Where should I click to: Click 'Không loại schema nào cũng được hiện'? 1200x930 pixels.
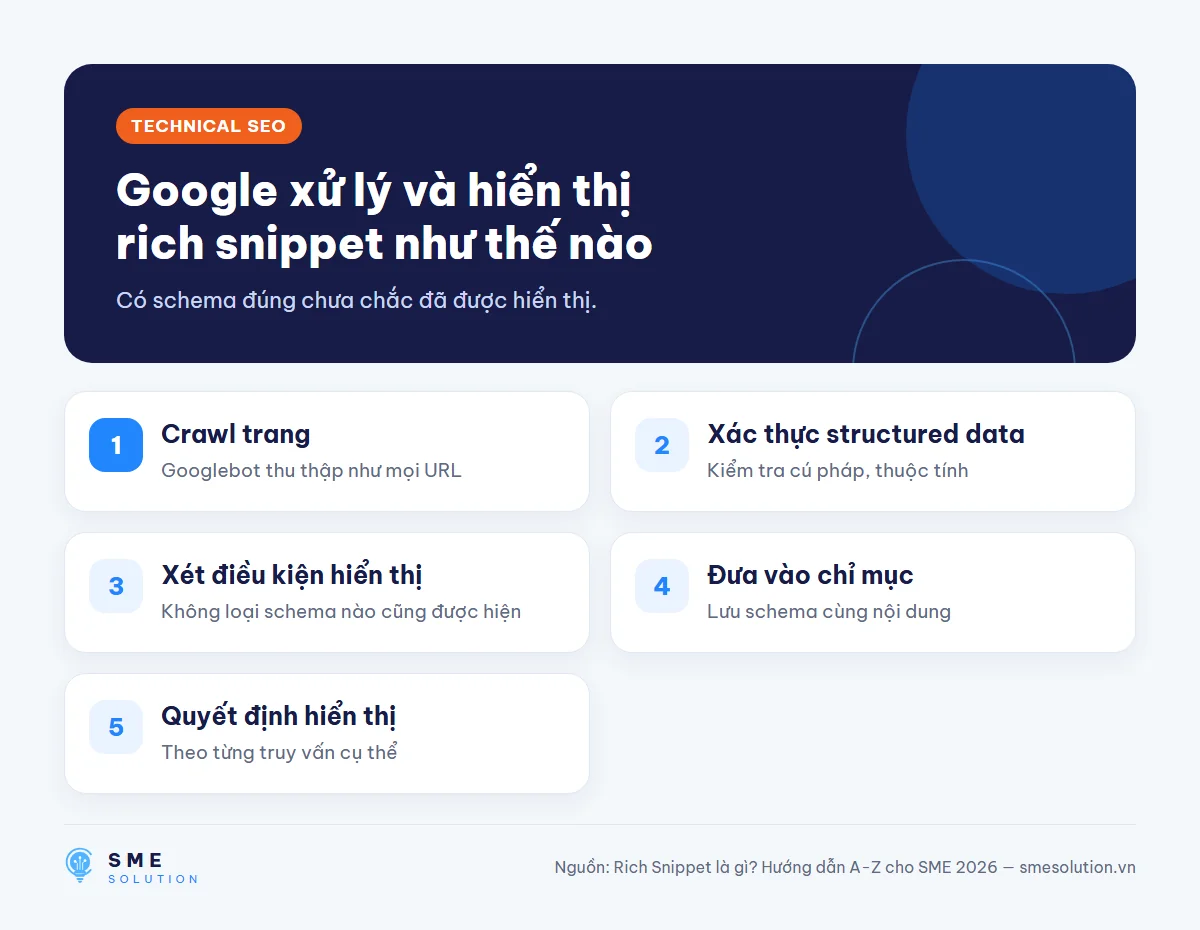coord(341,611)
